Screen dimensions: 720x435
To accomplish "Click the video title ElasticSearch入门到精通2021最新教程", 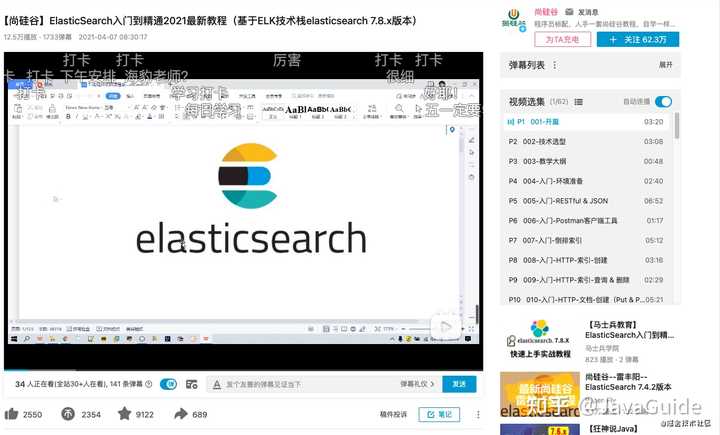I will coord(210,21).
